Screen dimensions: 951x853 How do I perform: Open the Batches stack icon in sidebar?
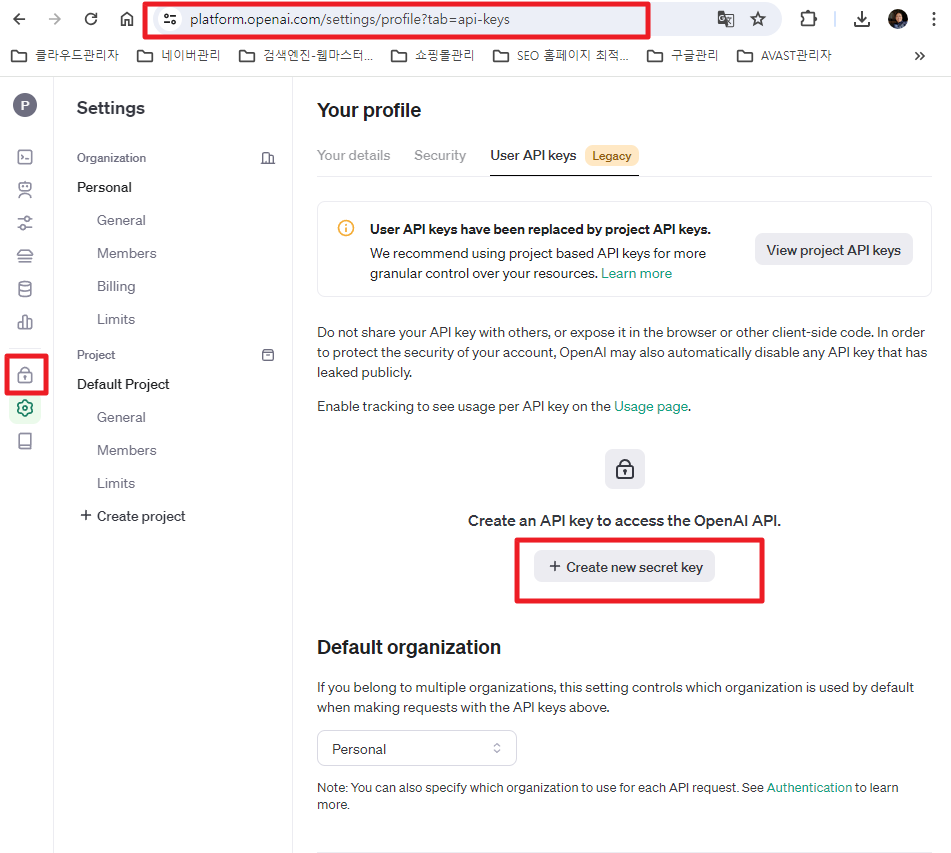25,256
